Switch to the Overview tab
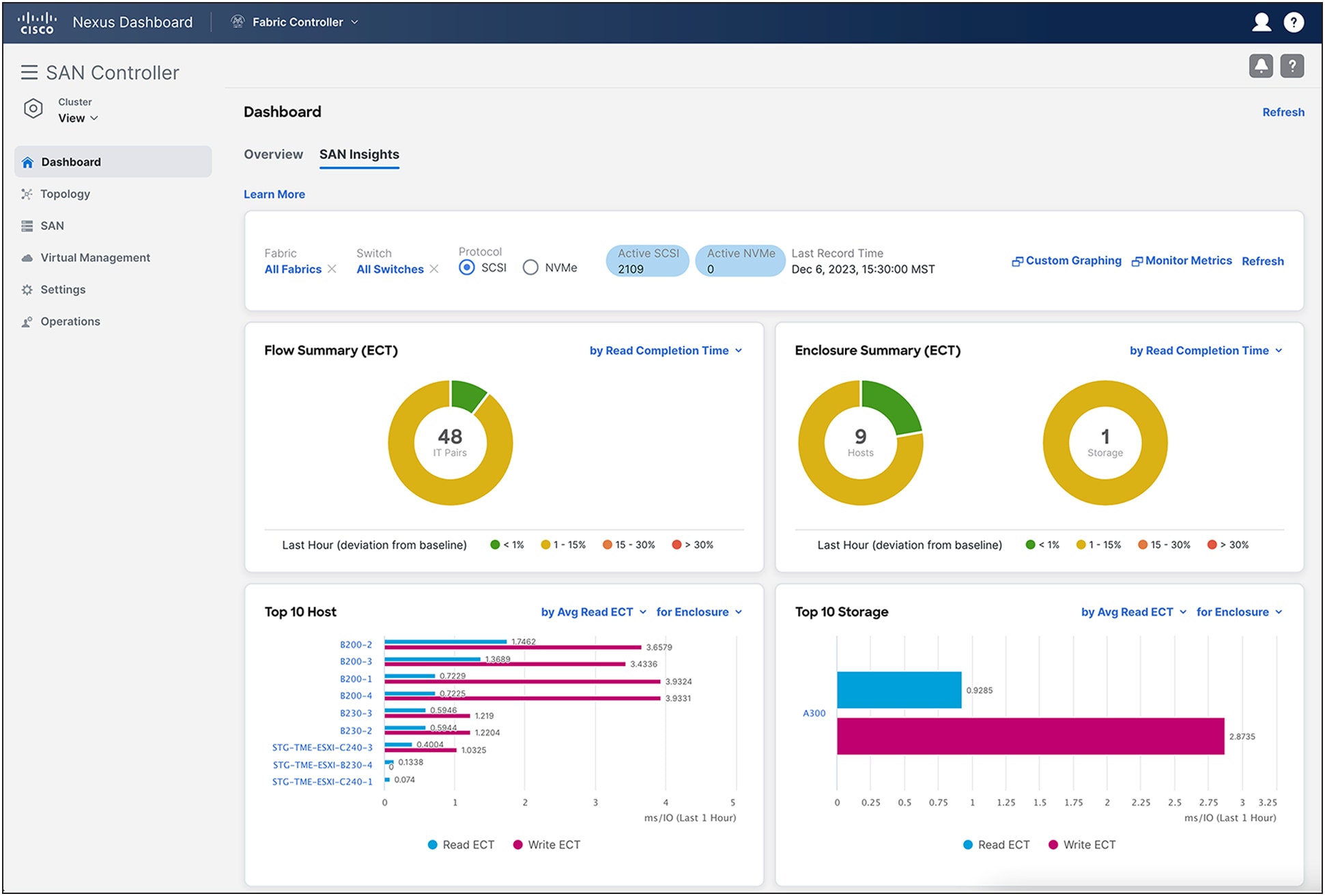This screenshot has width=1325, height=896. (x=271, y=154)
